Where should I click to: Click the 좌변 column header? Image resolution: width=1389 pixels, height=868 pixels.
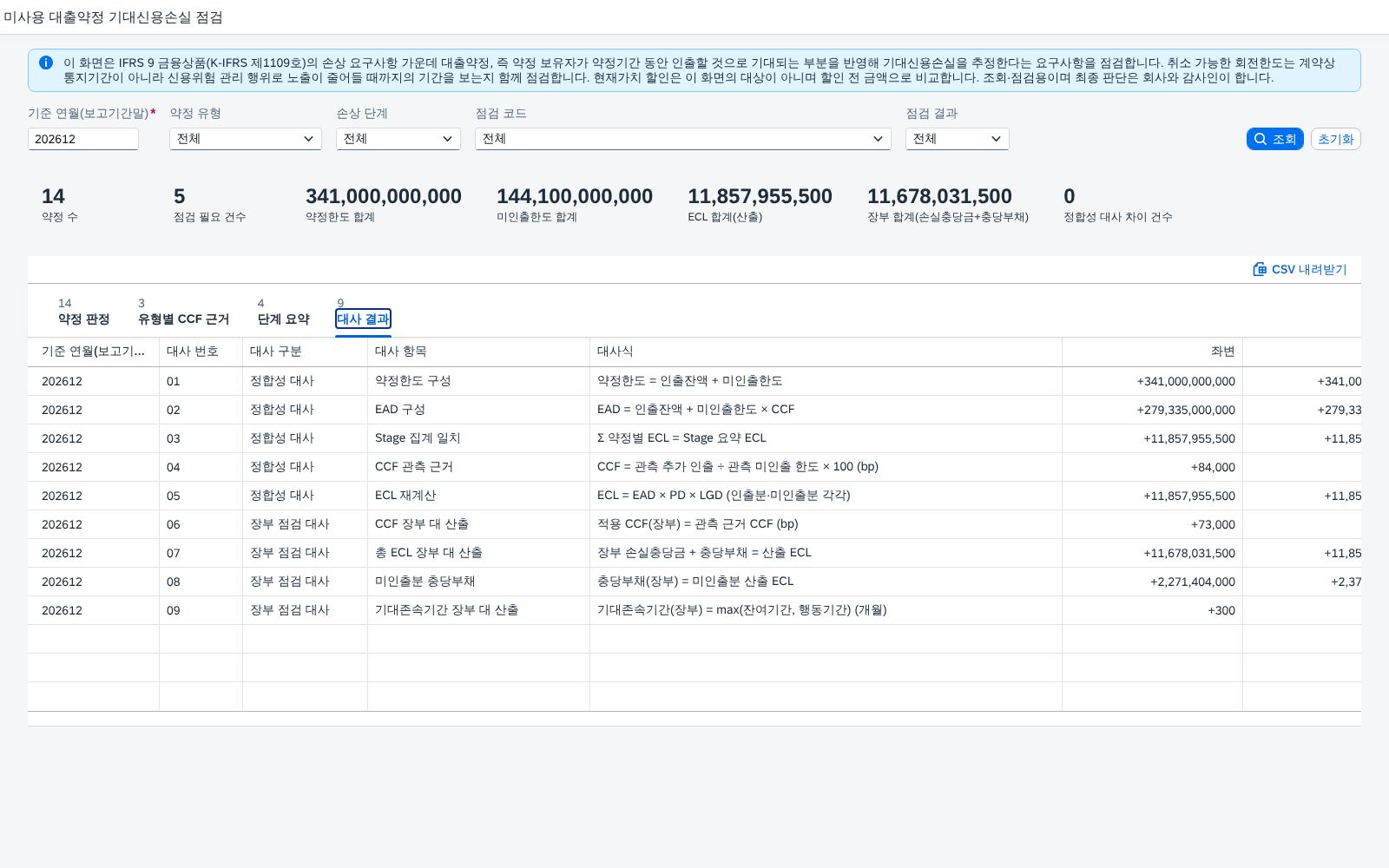(1152, 352)
